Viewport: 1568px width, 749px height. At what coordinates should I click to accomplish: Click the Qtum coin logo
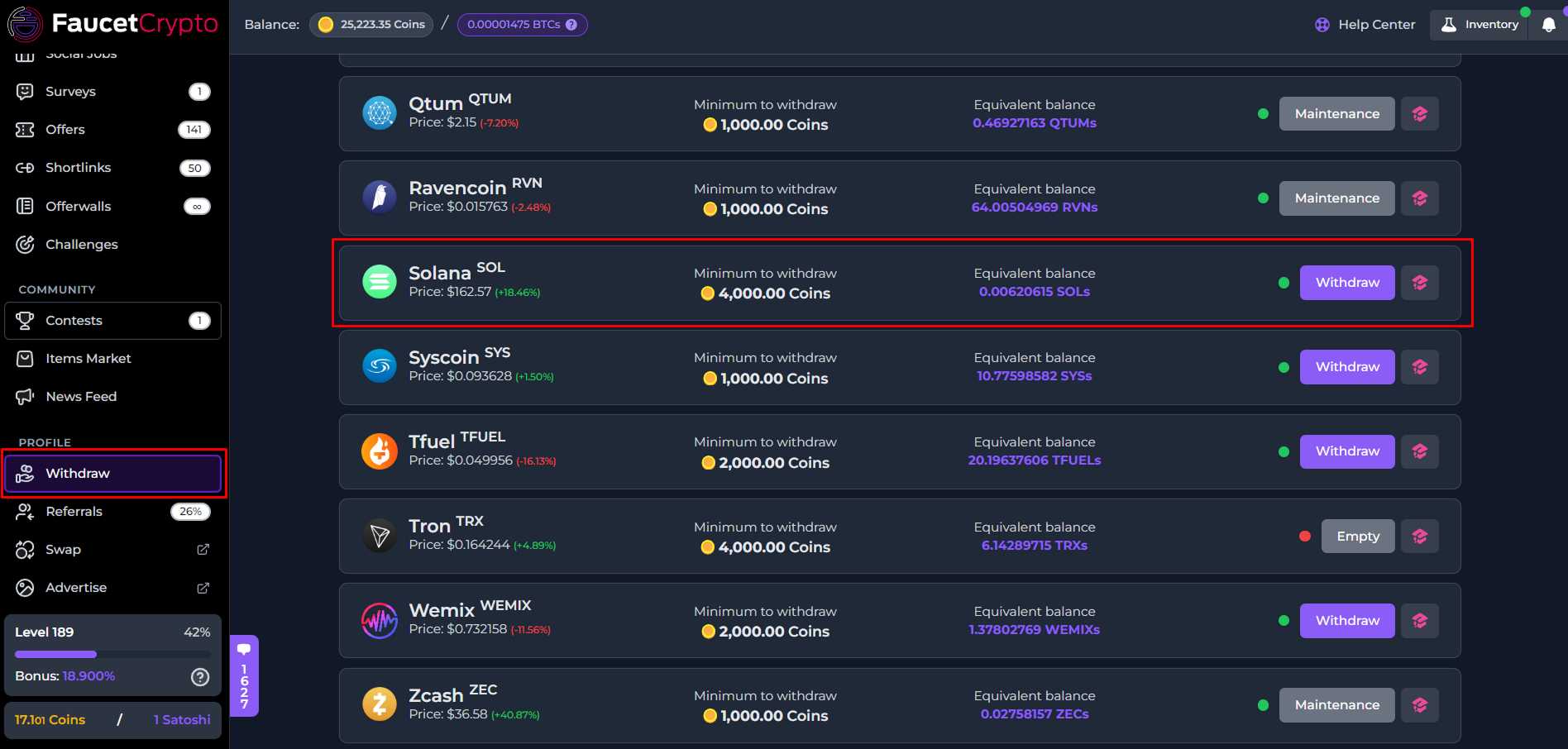[x=380, y=113]
